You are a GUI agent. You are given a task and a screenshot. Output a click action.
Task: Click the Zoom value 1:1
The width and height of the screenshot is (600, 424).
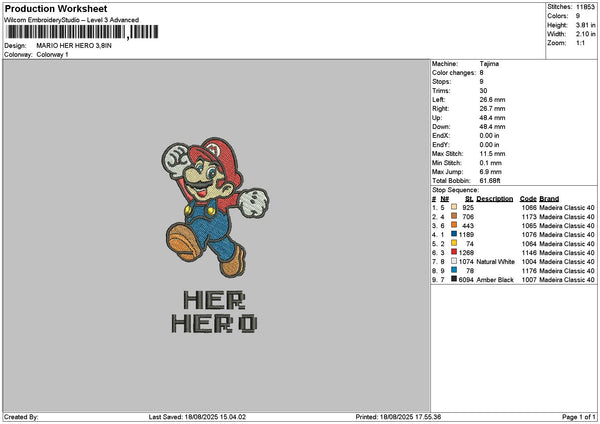pyautogui.click(x=580, y=43)
